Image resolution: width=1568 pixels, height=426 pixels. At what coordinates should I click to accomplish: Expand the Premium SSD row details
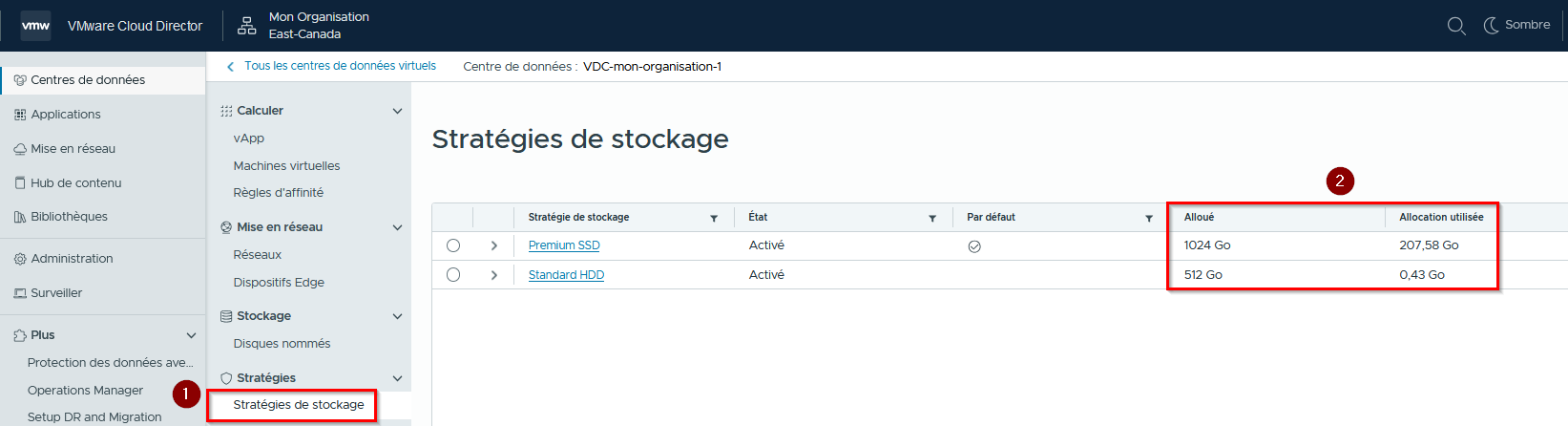point(493,245)
